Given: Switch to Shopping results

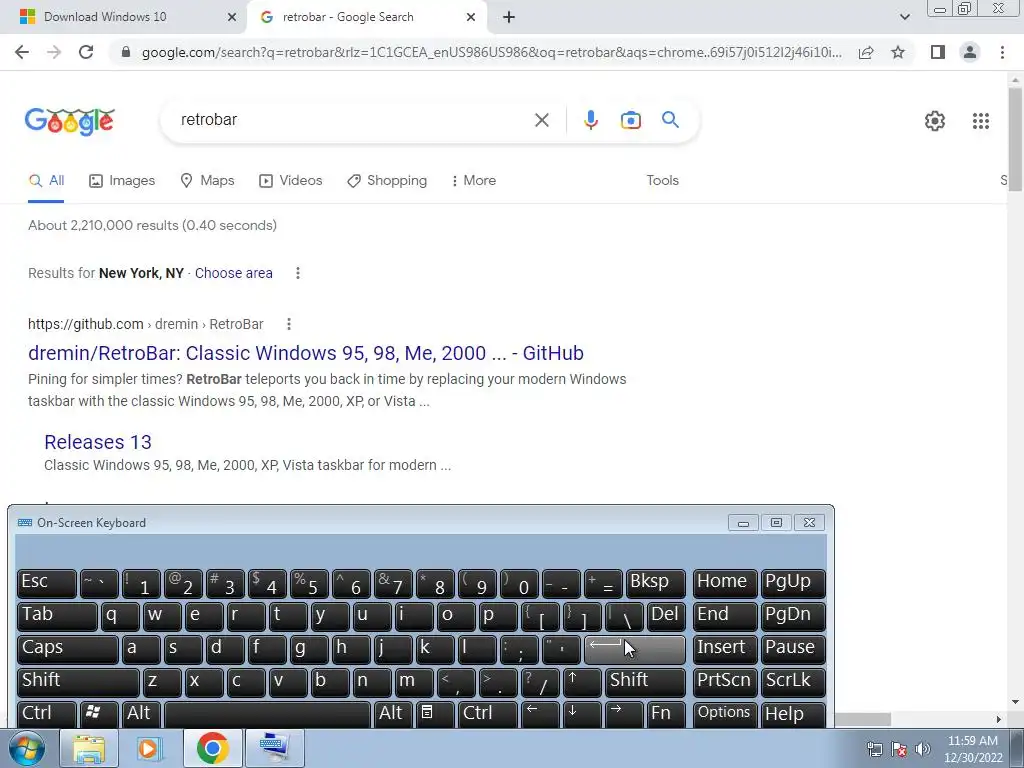Looking at the screenshot, I should coord(387,181).
